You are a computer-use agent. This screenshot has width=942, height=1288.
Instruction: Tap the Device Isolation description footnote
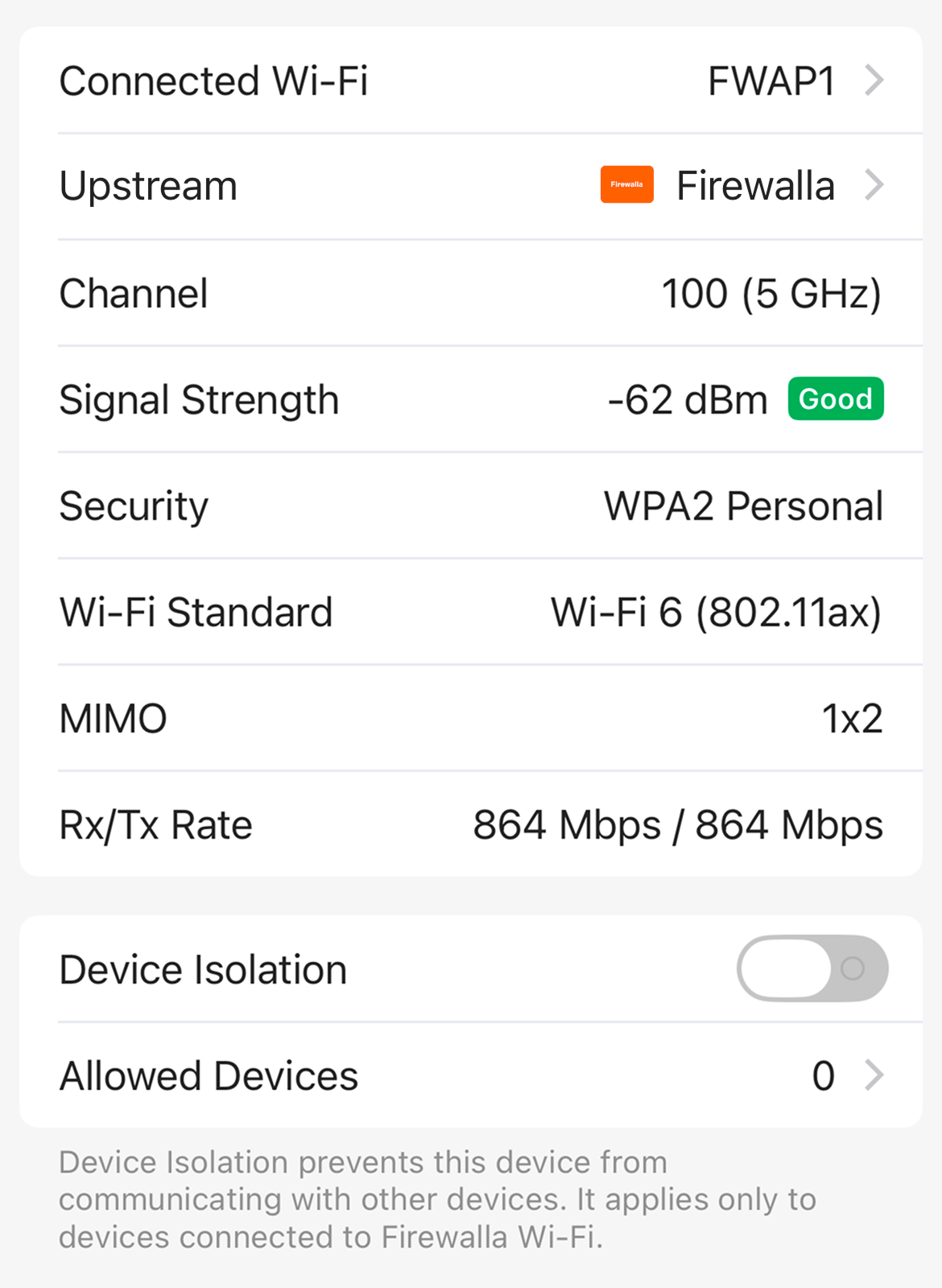[x=437, y=1199]
